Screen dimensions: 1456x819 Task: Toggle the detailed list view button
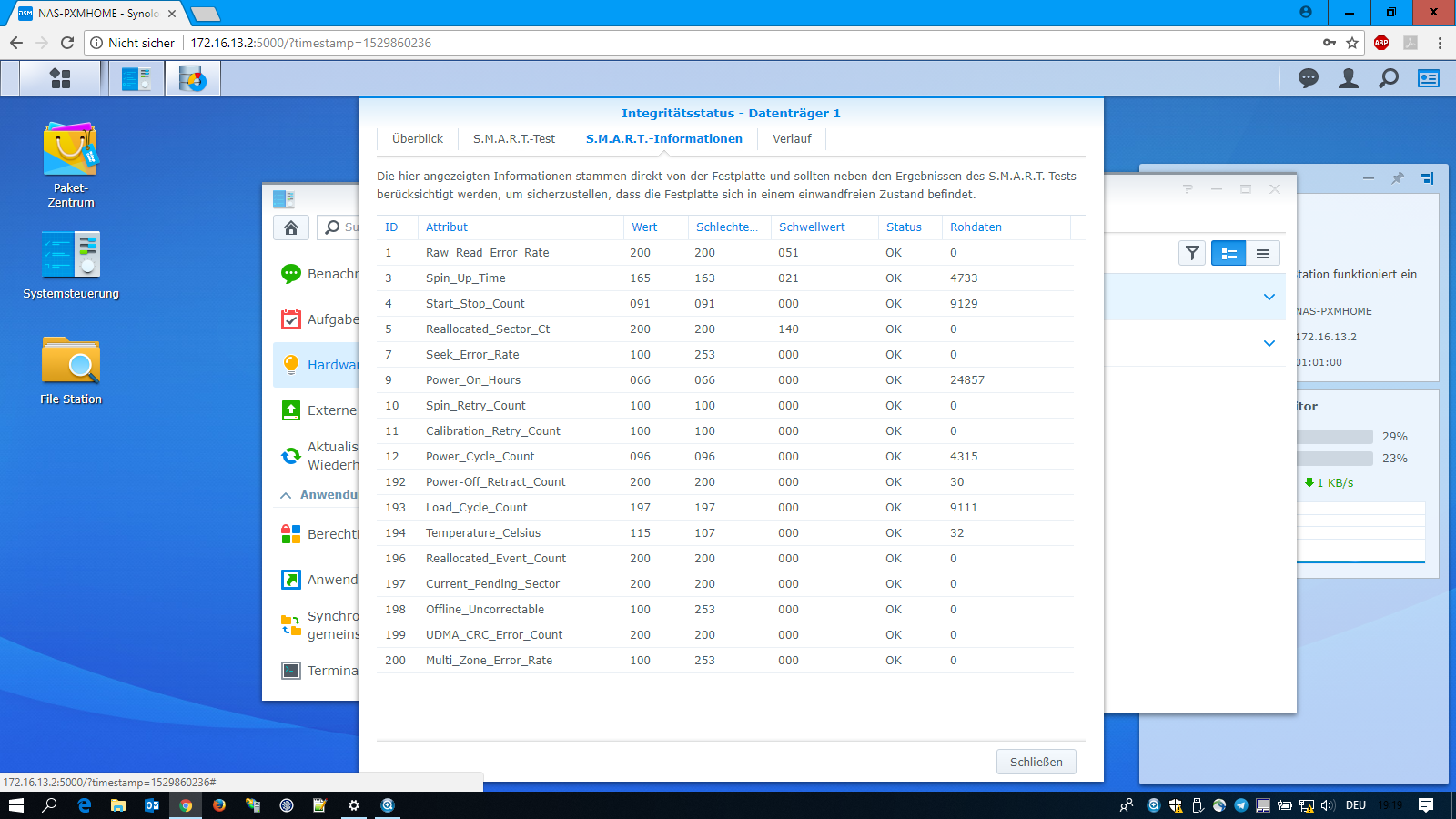pyautogui.click(x=1228, y=254)
